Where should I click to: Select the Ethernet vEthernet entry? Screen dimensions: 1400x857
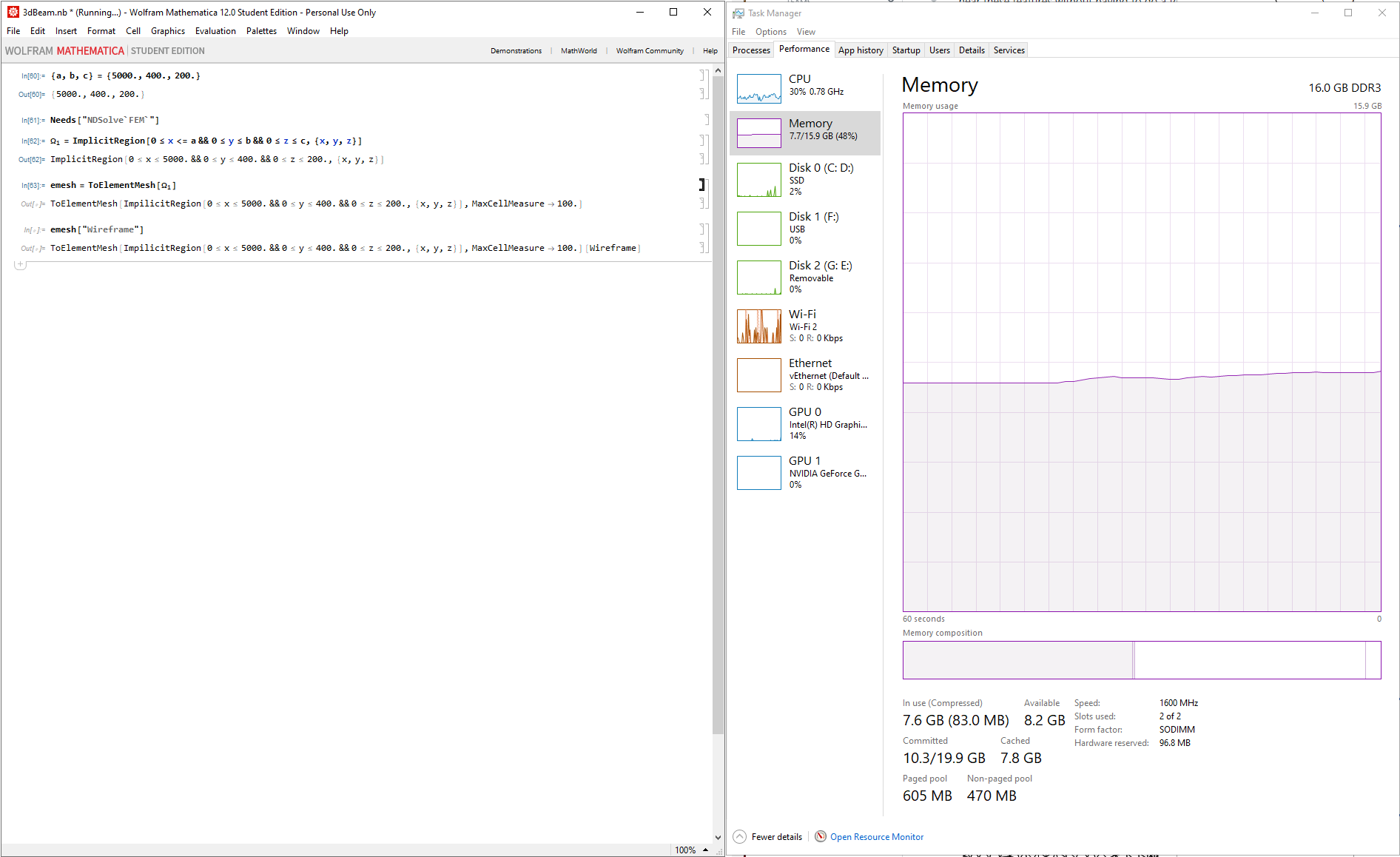(805, 374)
